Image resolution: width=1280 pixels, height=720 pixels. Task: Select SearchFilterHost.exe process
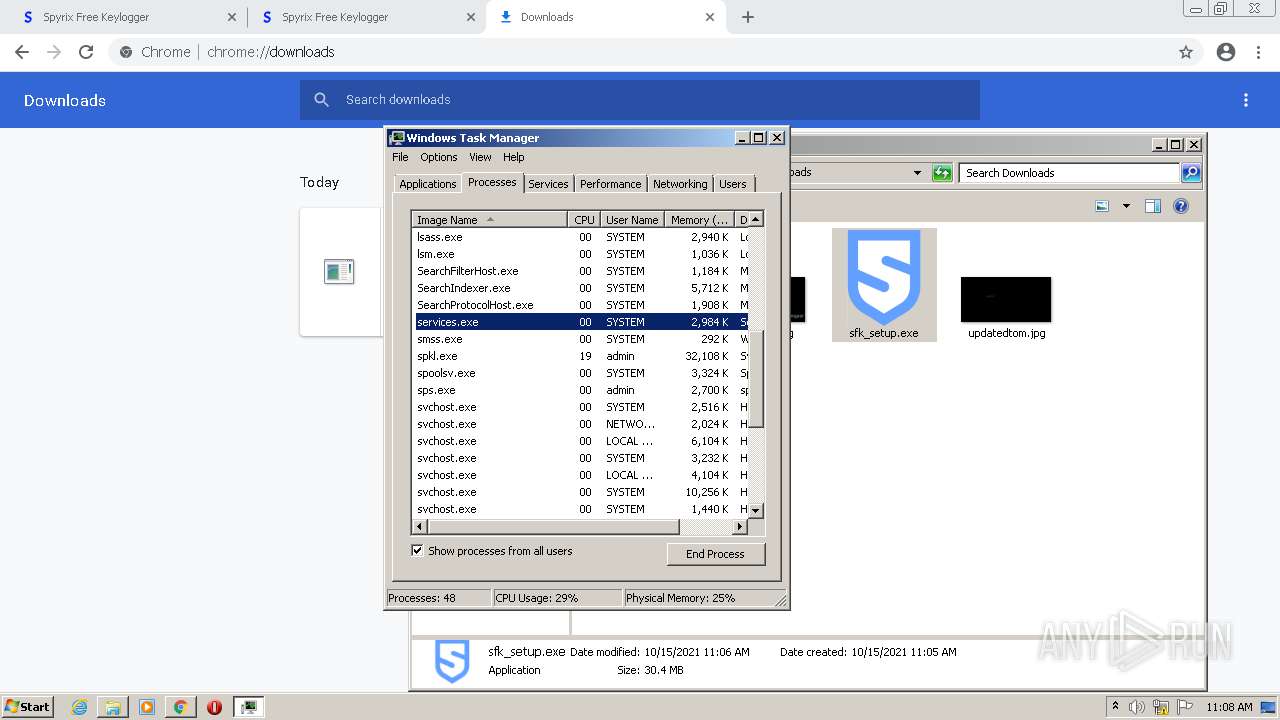[581, 271]
